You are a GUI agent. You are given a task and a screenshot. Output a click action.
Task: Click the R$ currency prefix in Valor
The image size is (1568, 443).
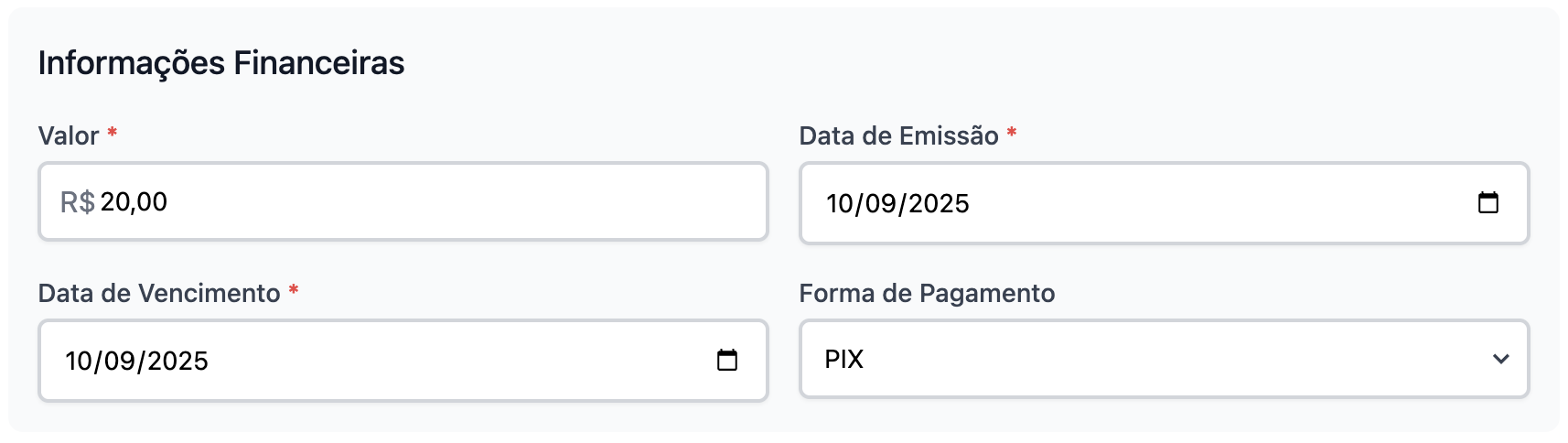click(x=77, y=202)
